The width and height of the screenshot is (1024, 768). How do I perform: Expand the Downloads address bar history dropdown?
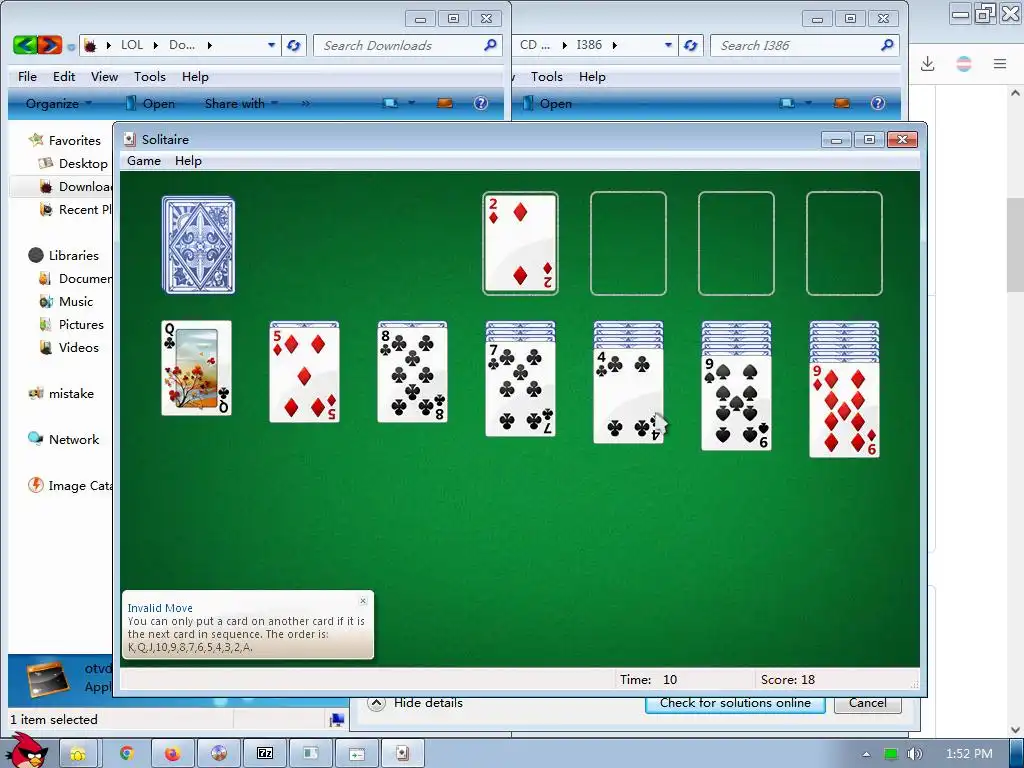(x=271, y=45)
